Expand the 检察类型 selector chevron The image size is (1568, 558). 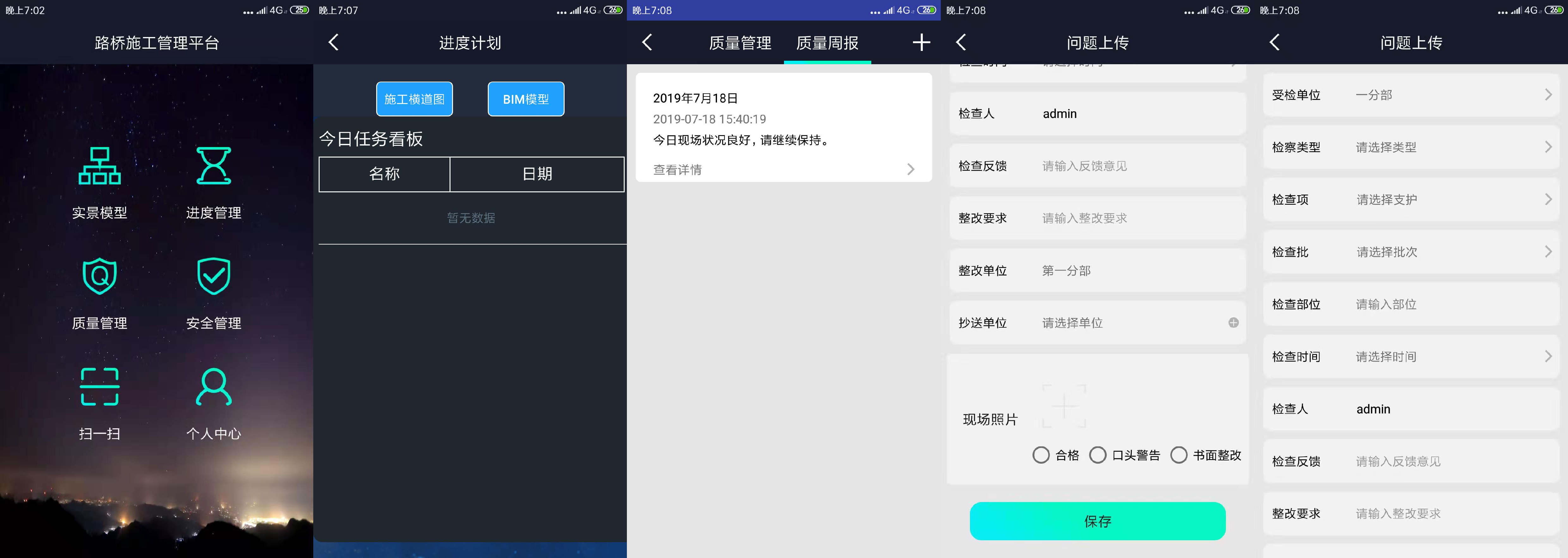[1548, 147]
